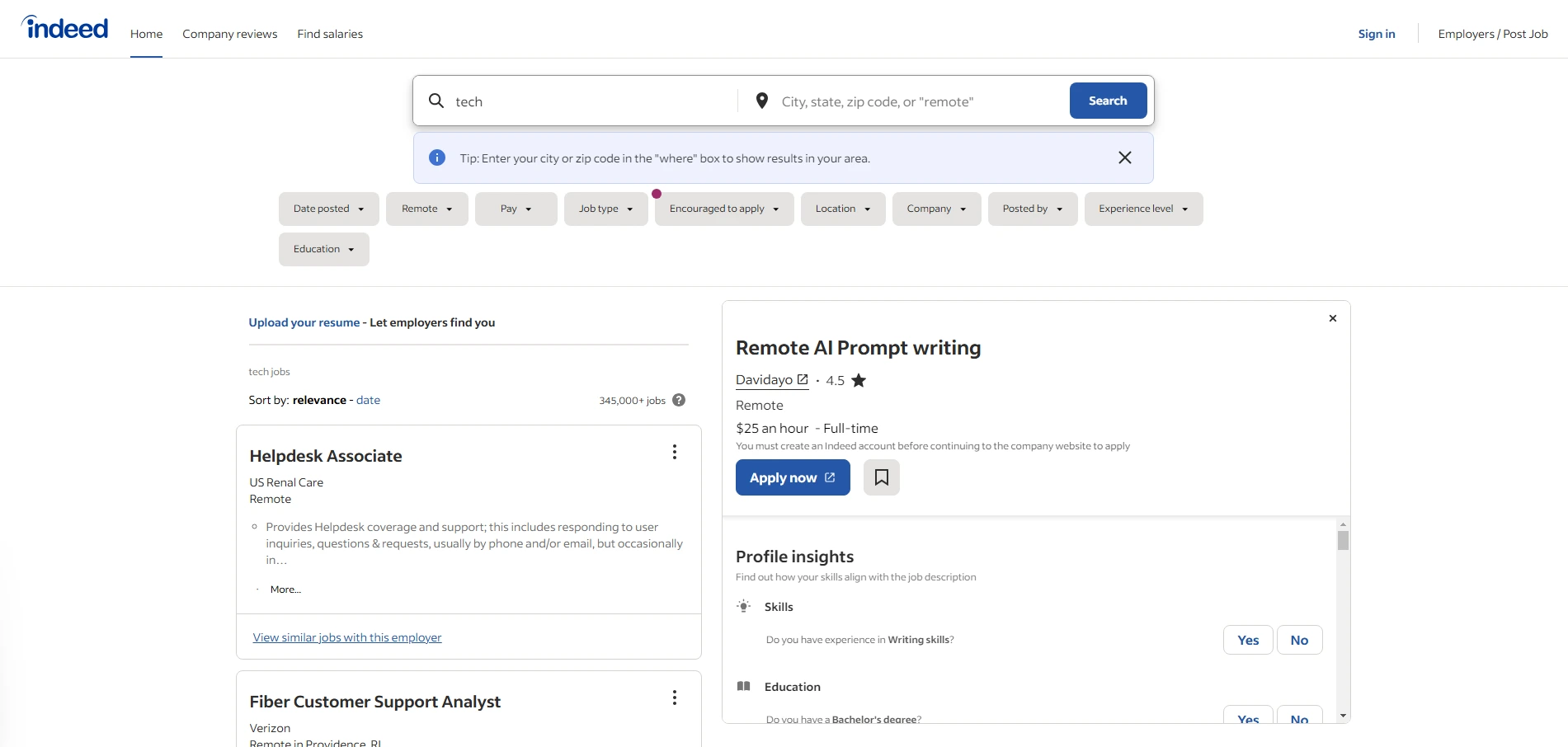Answer Yes for Writing skills experience
The width and height of the screenshot is (1568, 747).
pos(1248,640)
